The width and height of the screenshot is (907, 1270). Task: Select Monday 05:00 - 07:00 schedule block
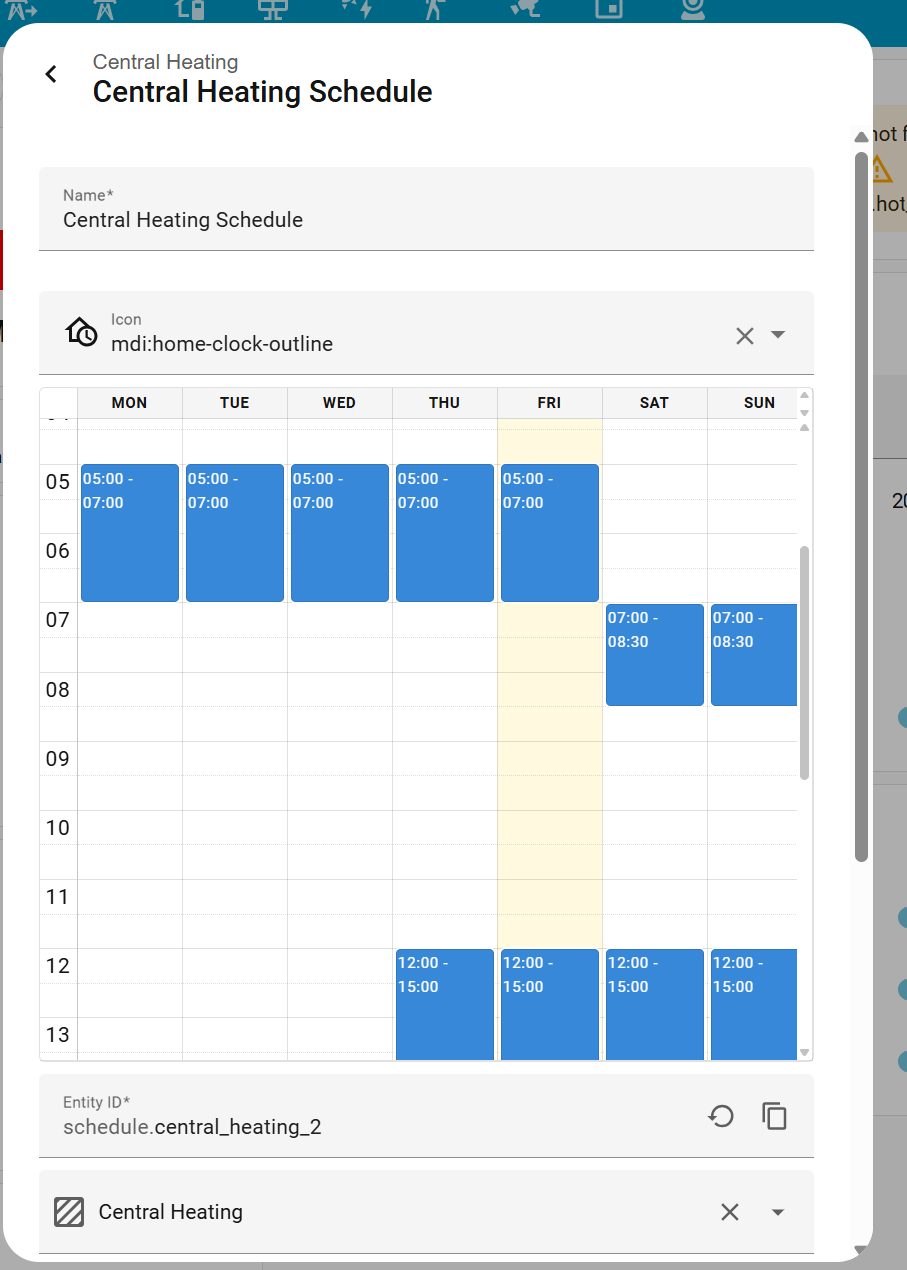click(130, 533)
